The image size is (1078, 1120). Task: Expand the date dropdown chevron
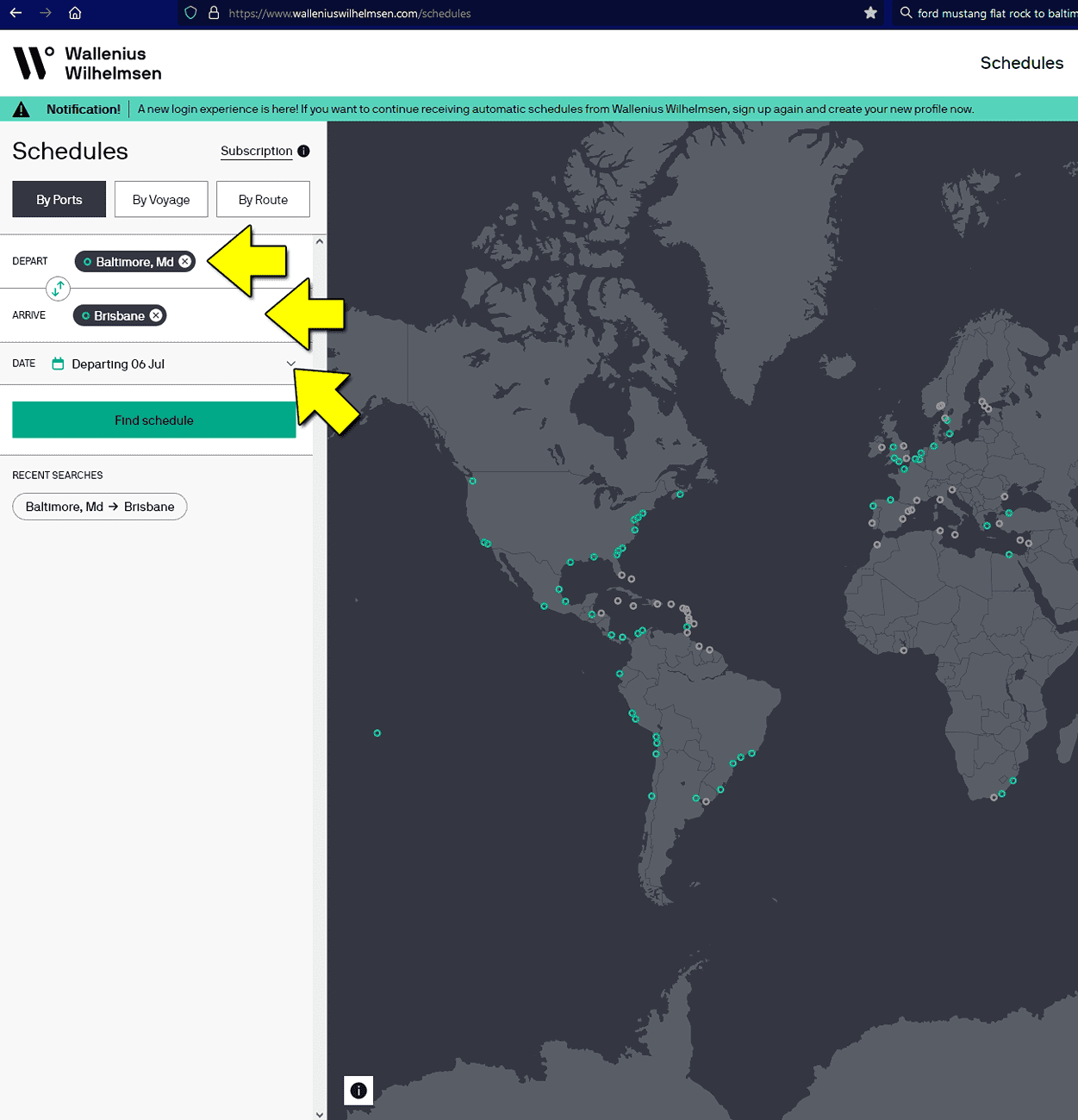pos(291,364)
